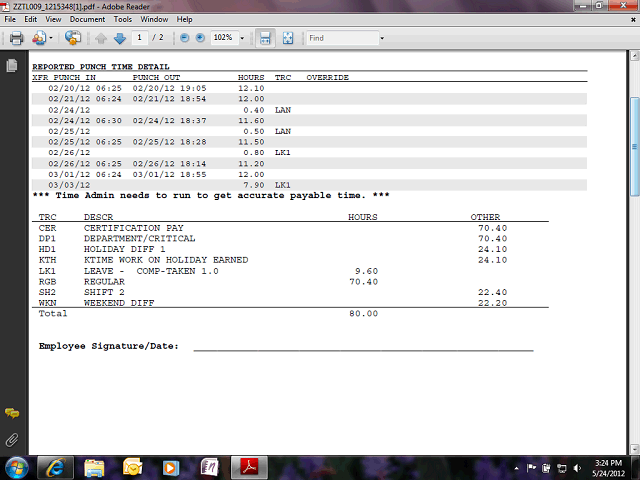Click the SH2 other value '22.40'
640x480 pixels.
[x=493, y=292]
